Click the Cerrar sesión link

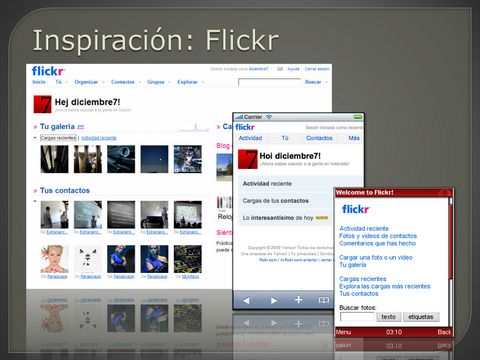point(317,69)
